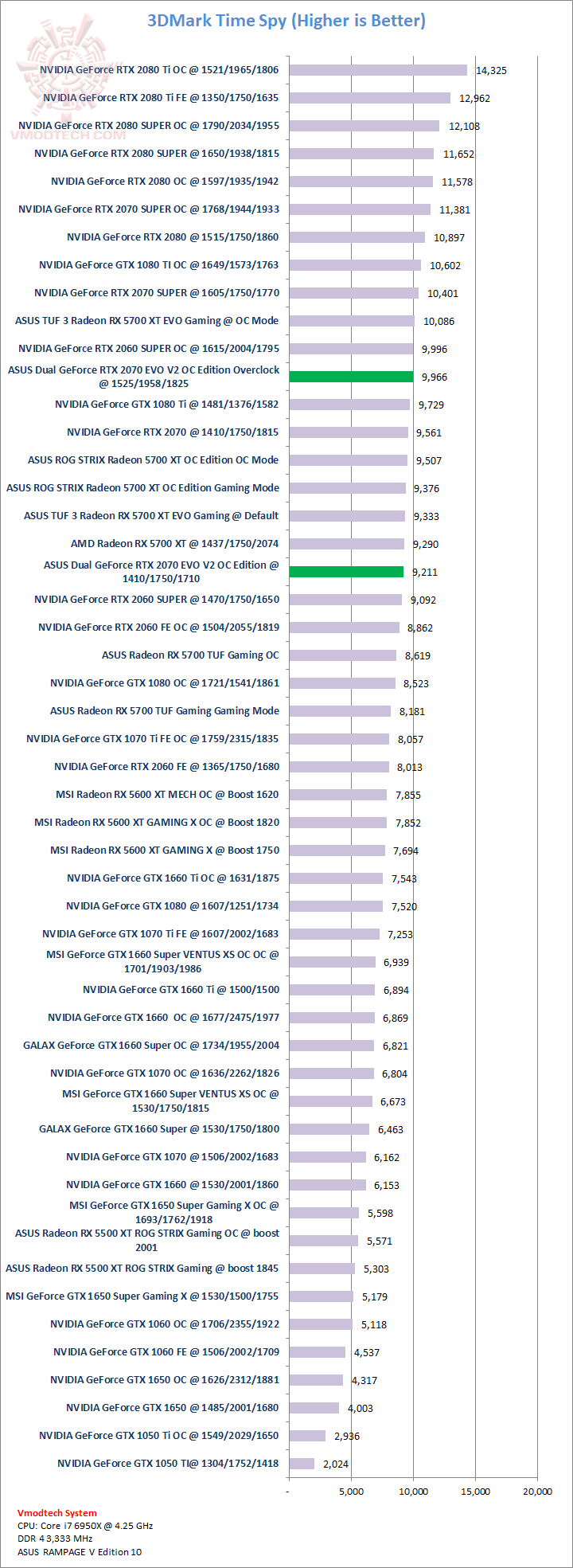Viewport: 573px width, 1568px height.
Task: Click the RTX 2080 SUPER OC bar
Action: pos(364,126)
